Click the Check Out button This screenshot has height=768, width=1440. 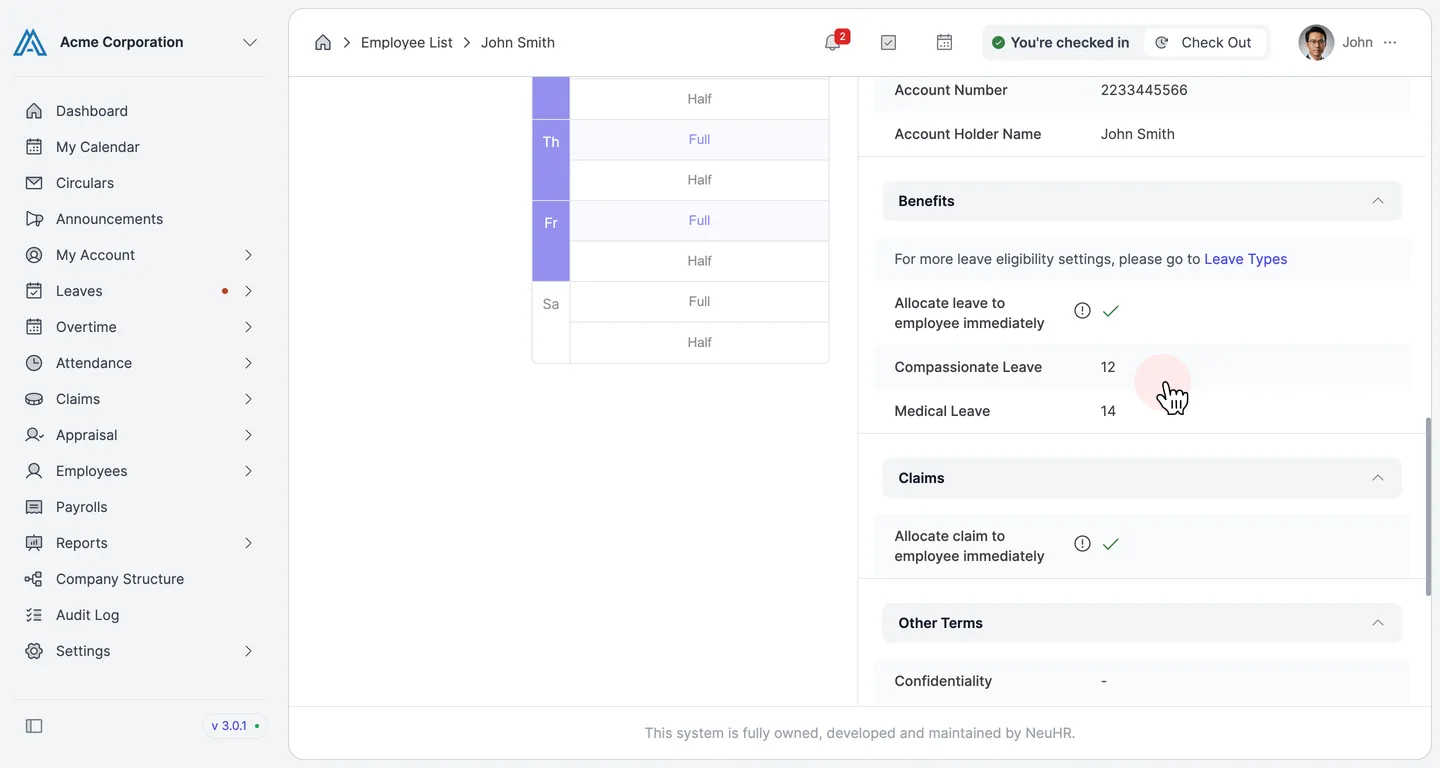click(1204, 42)
